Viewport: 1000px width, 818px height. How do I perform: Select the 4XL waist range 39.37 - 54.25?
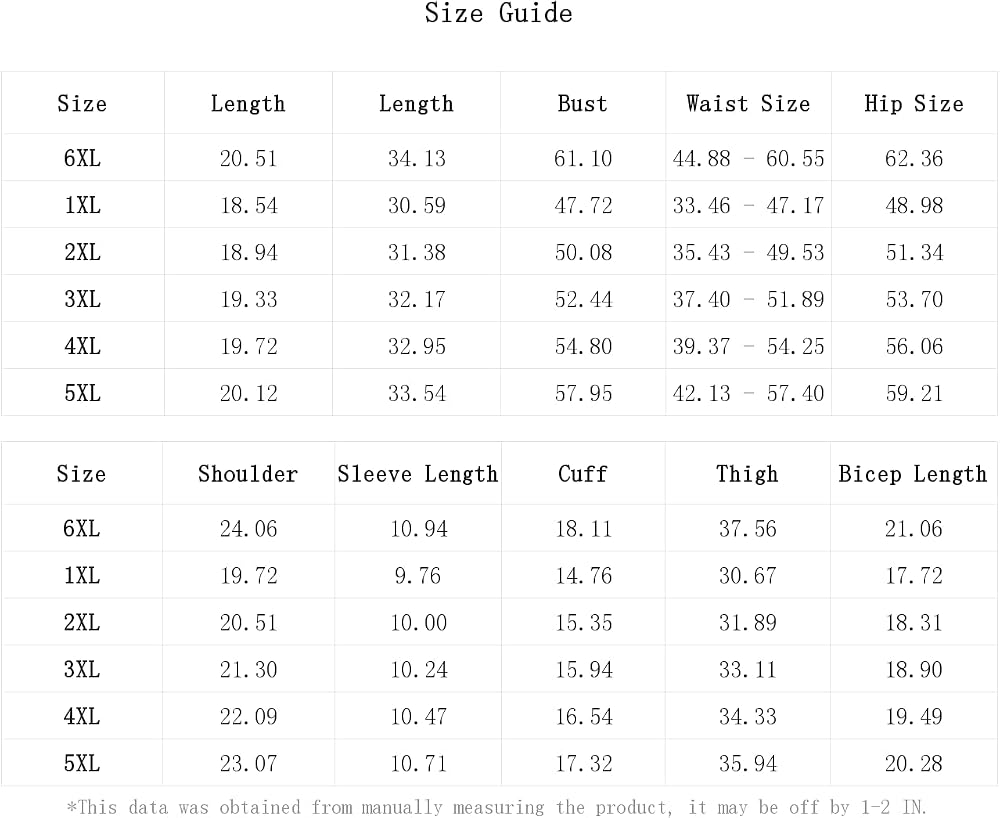pos(748,346)
